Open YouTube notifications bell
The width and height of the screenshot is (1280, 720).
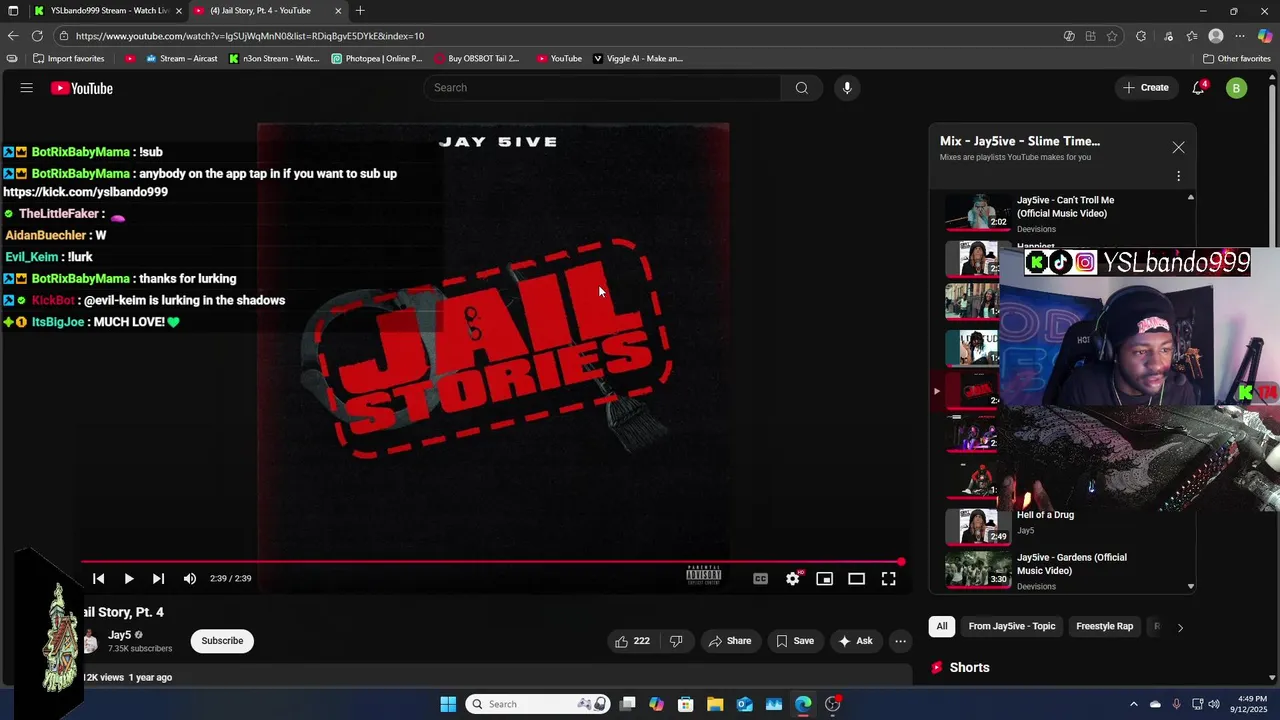(x=1198, y=88)
